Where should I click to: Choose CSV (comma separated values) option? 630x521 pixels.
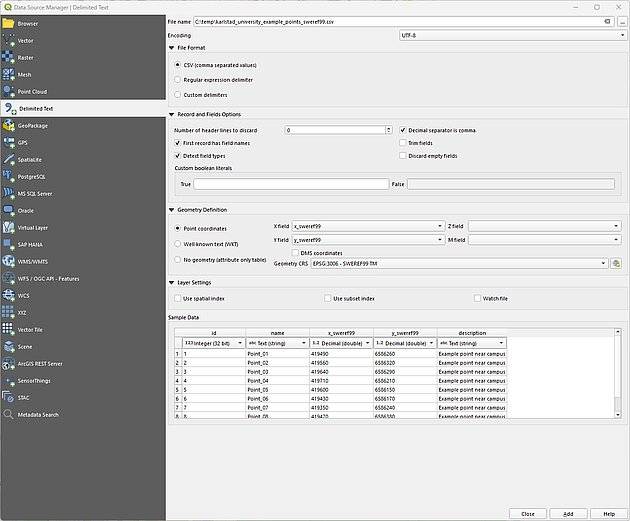pos(177,65)
